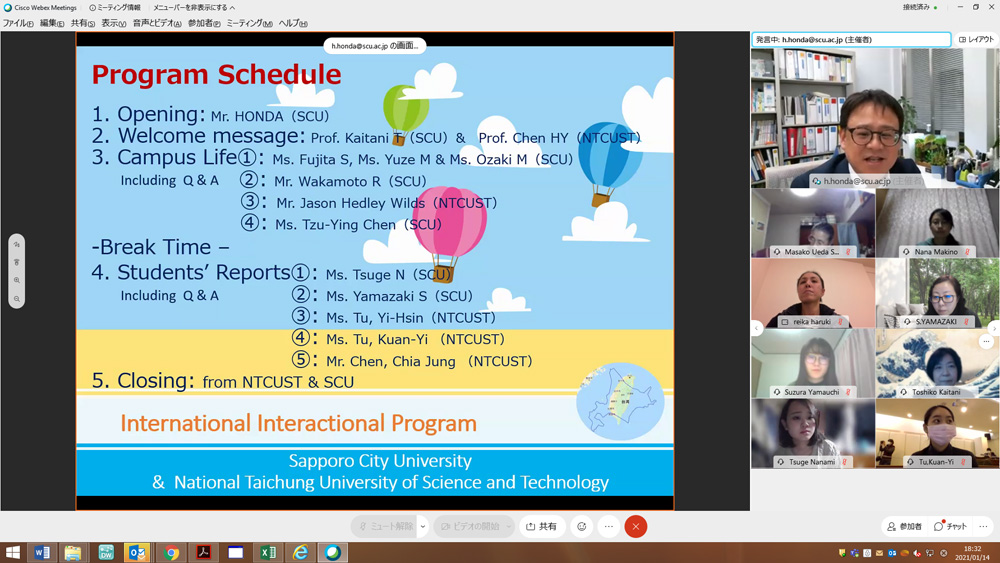Open the 表示 menu
1000x563 pixels.
[114, 24]
